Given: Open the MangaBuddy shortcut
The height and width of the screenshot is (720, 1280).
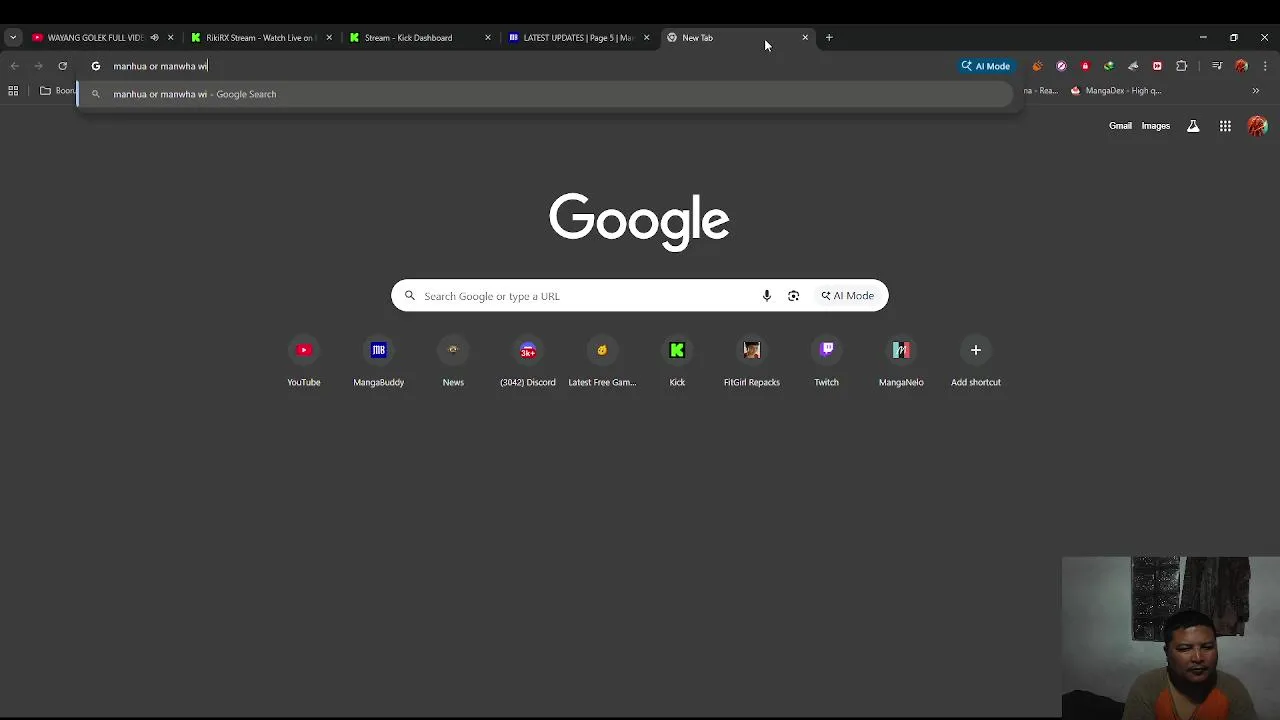Looking at the screenshot, I should [378, 363].
